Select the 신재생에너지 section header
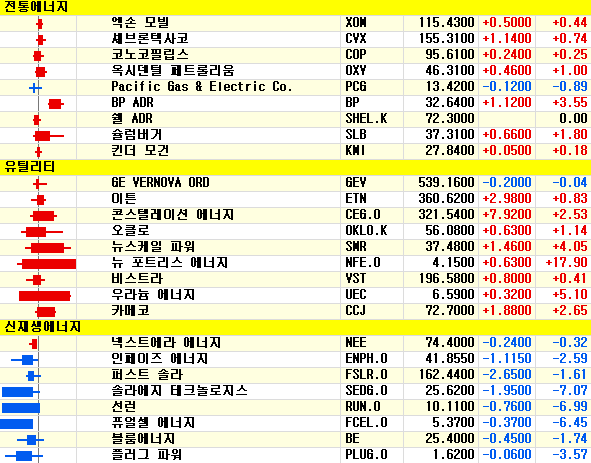Image resolution: width=591 pixels, height=463 pixels. coord(42,327)
